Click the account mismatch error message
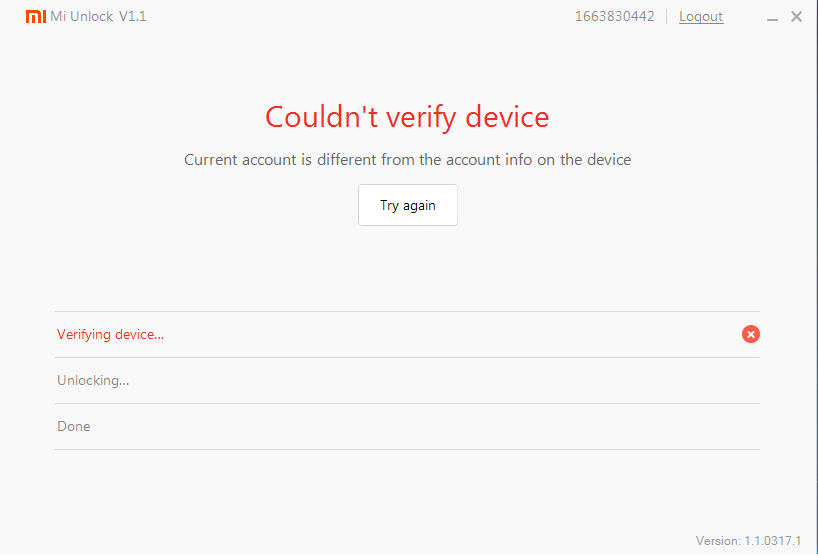Viewport: 818px width, 558px height. pos(407,159)
